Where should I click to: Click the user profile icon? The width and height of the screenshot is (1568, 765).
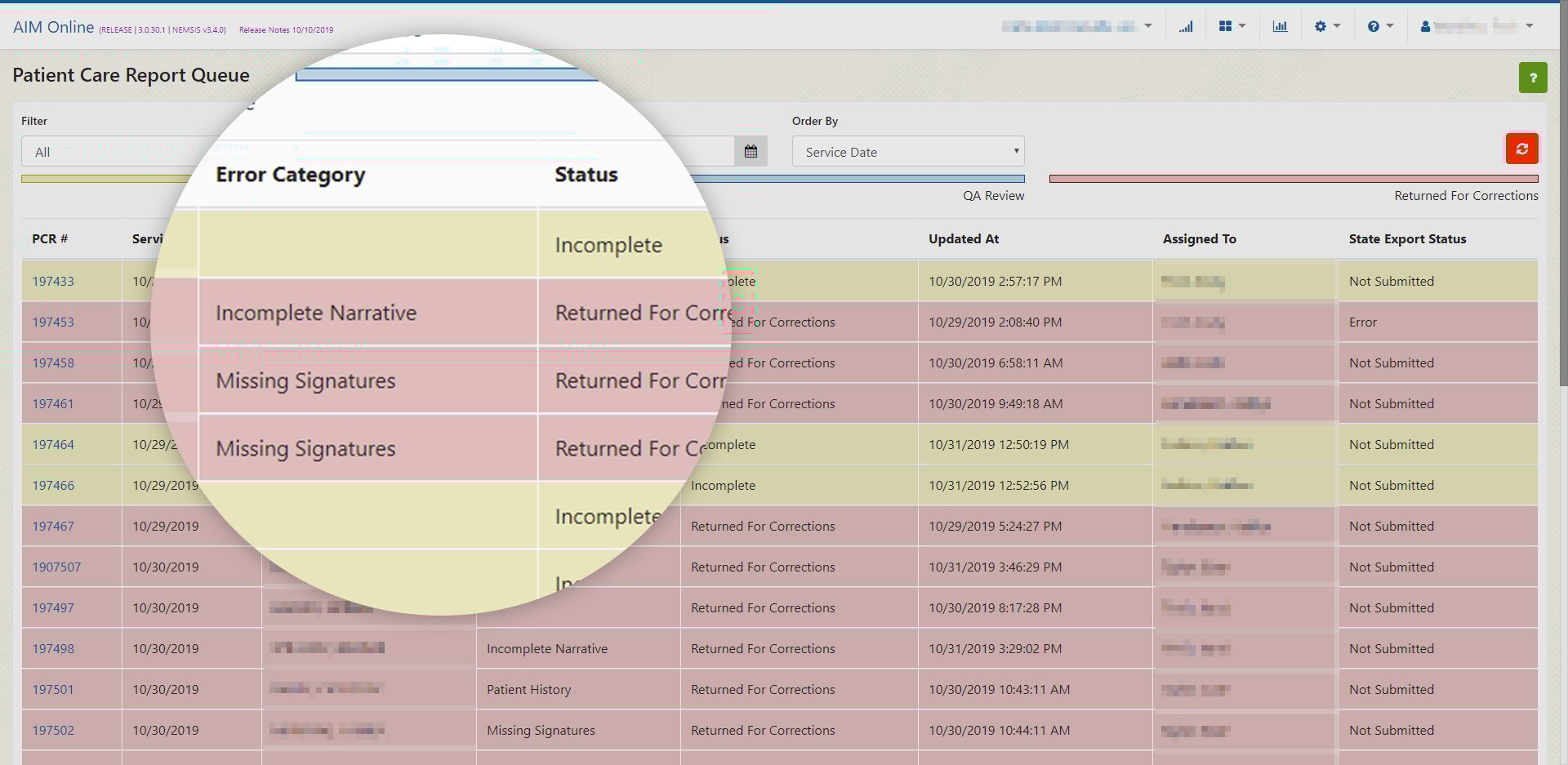1426,25
